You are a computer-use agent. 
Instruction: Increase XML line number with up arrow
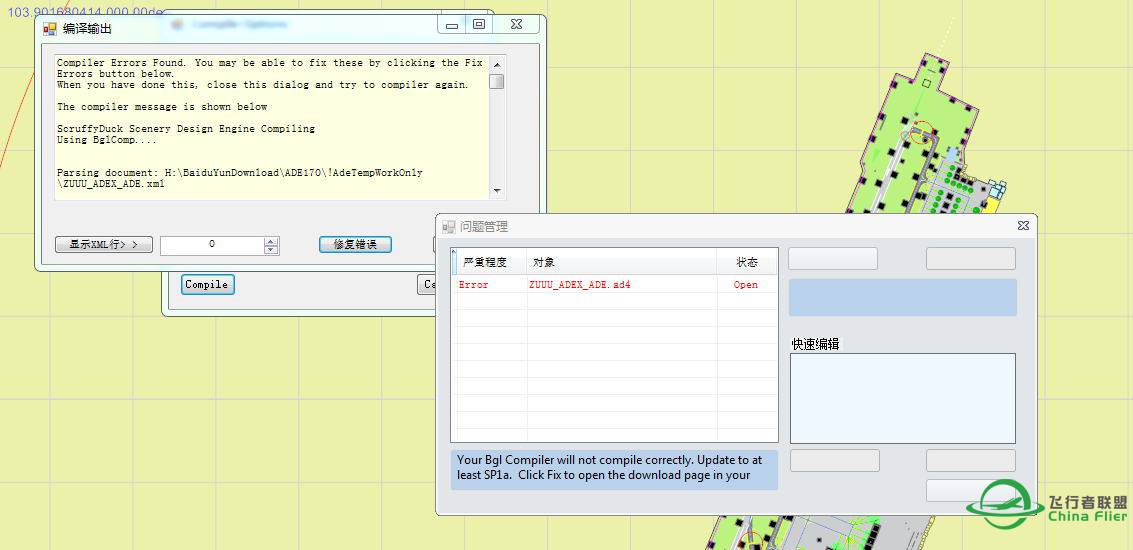point(272,241)
